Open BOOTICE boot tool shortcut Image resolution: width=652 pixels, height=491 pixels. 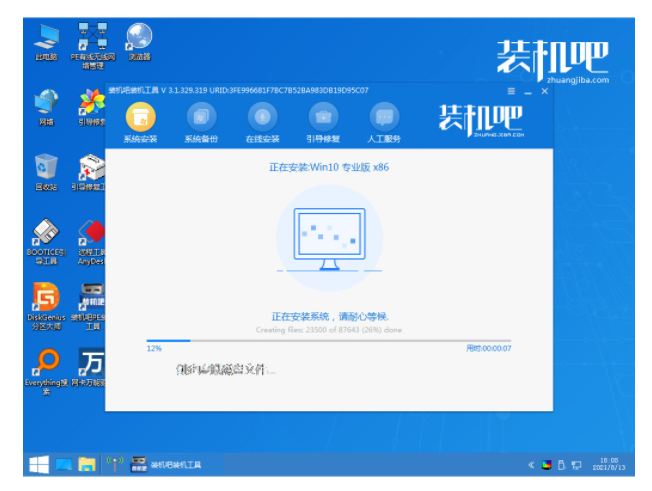click(46, 242)
